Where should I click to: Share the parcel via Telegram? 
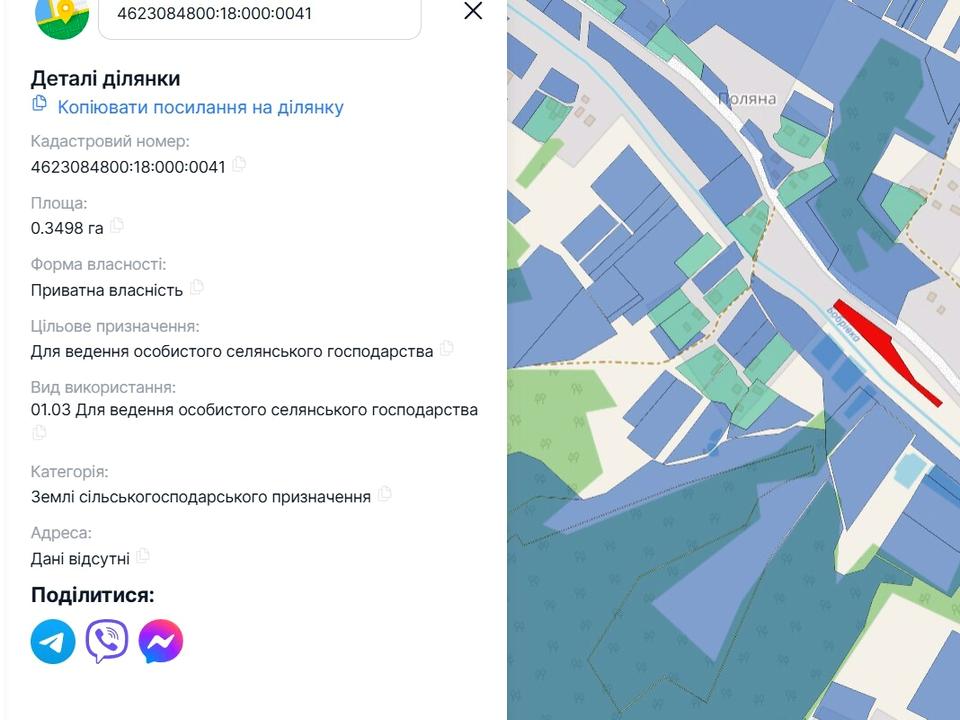pos(53,641)
